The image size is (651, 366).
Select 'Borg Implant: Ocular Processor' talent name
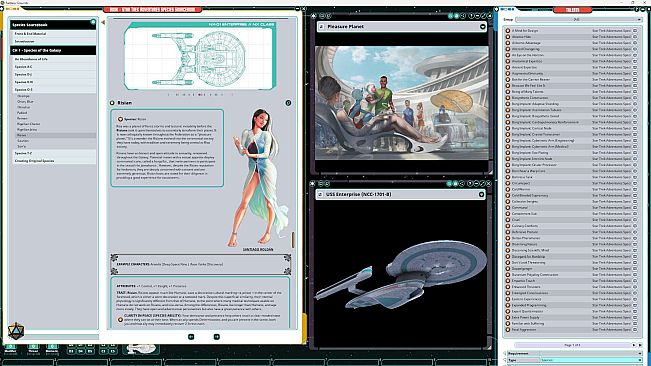click(x=534, y=165)
